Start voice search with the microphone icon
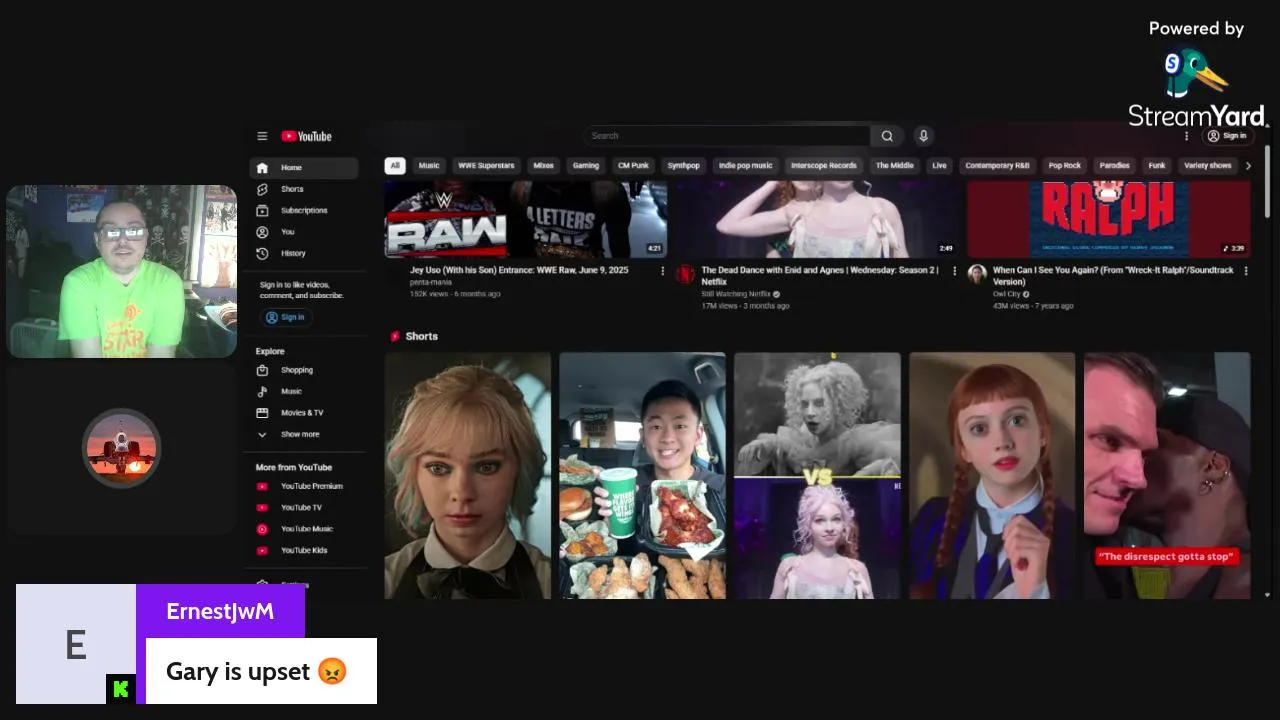1280x720 pixels. 923,136
